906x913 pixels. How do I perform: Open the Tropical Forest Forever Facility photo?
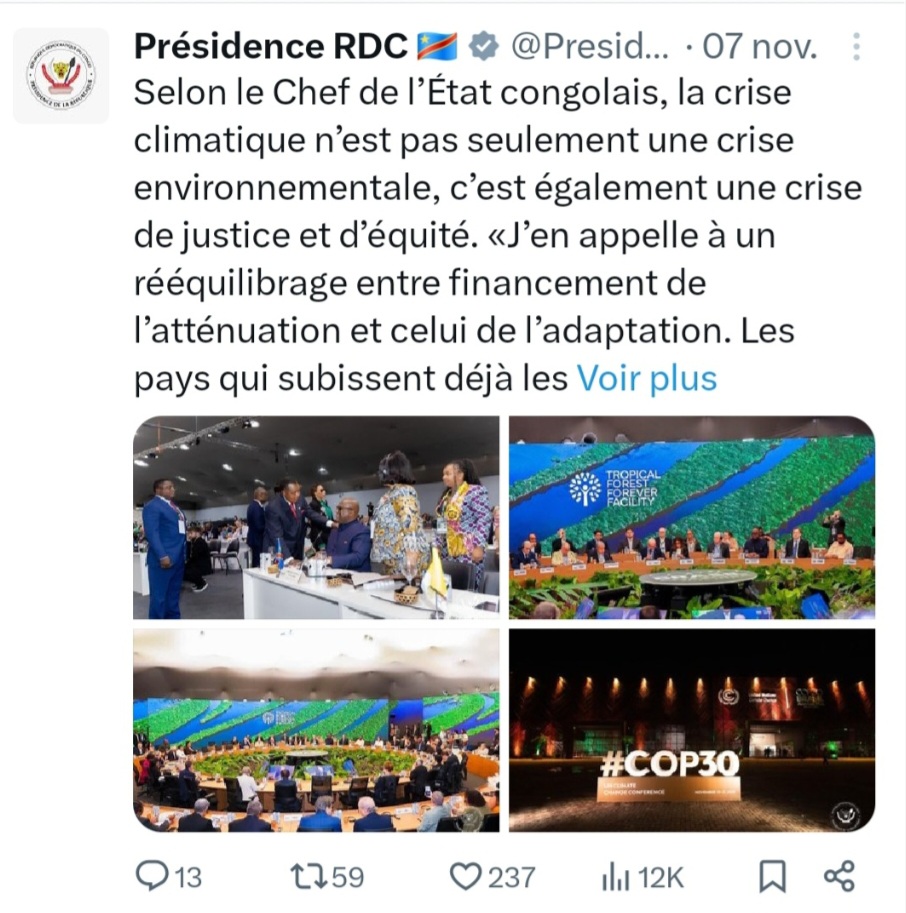pyautogui.click(x=693, y=519)
